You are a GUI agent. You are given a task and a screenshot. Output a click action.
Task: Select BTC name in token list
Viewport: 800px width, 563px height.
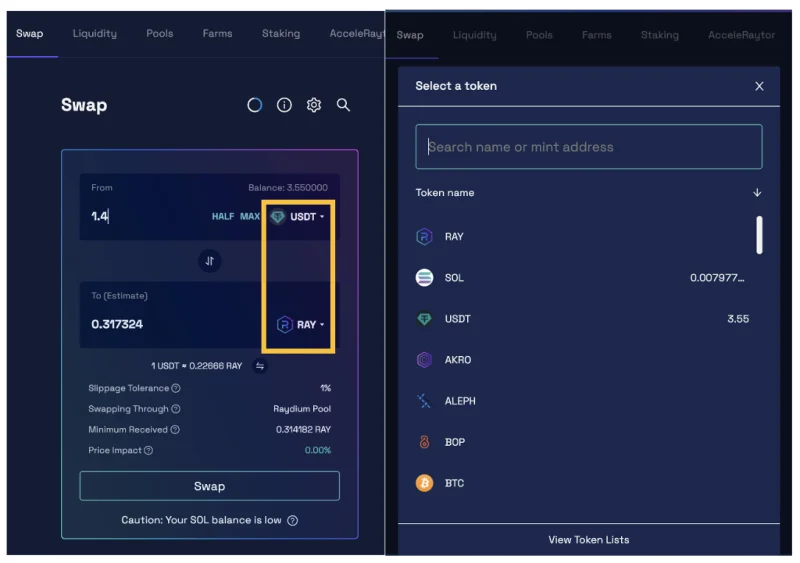454,483
